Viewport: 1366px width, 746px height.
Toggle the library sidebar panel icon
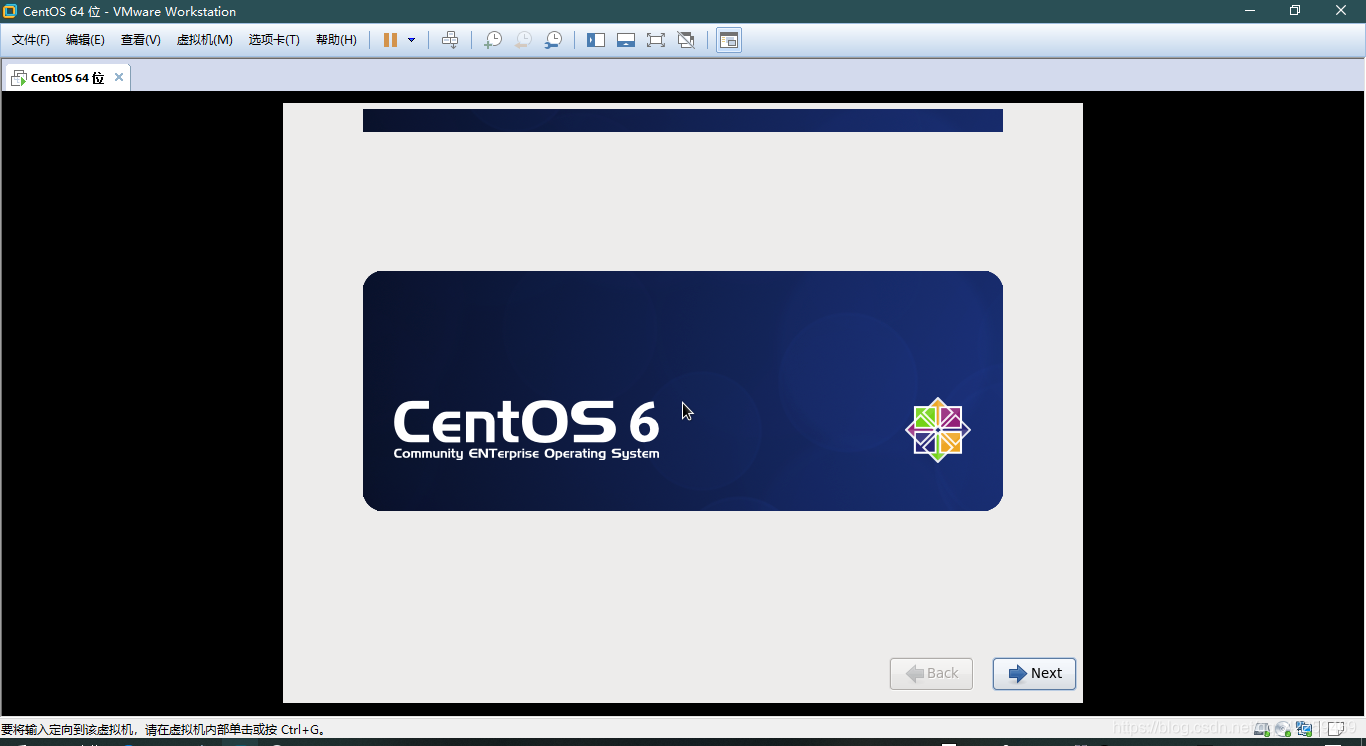[596, 40]
